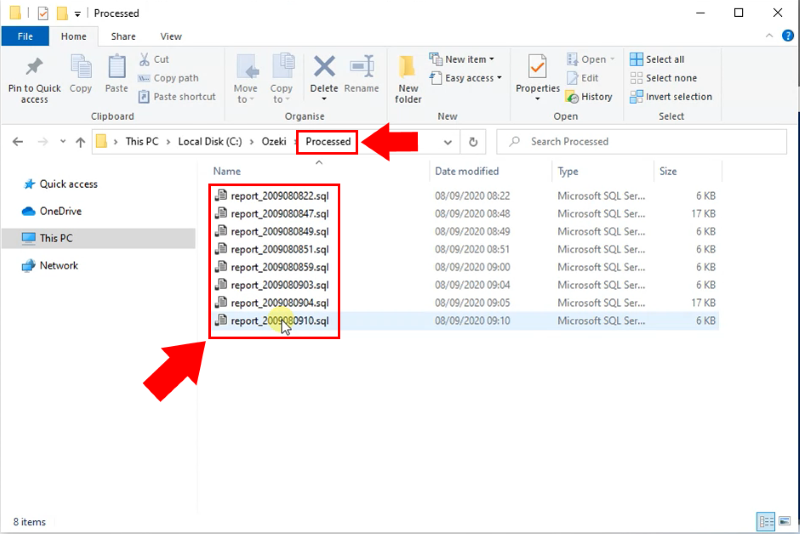The width and height of the screenshot is (800, 534).
Task: Open the Properties ribbon button
Action: pos(537,77)
